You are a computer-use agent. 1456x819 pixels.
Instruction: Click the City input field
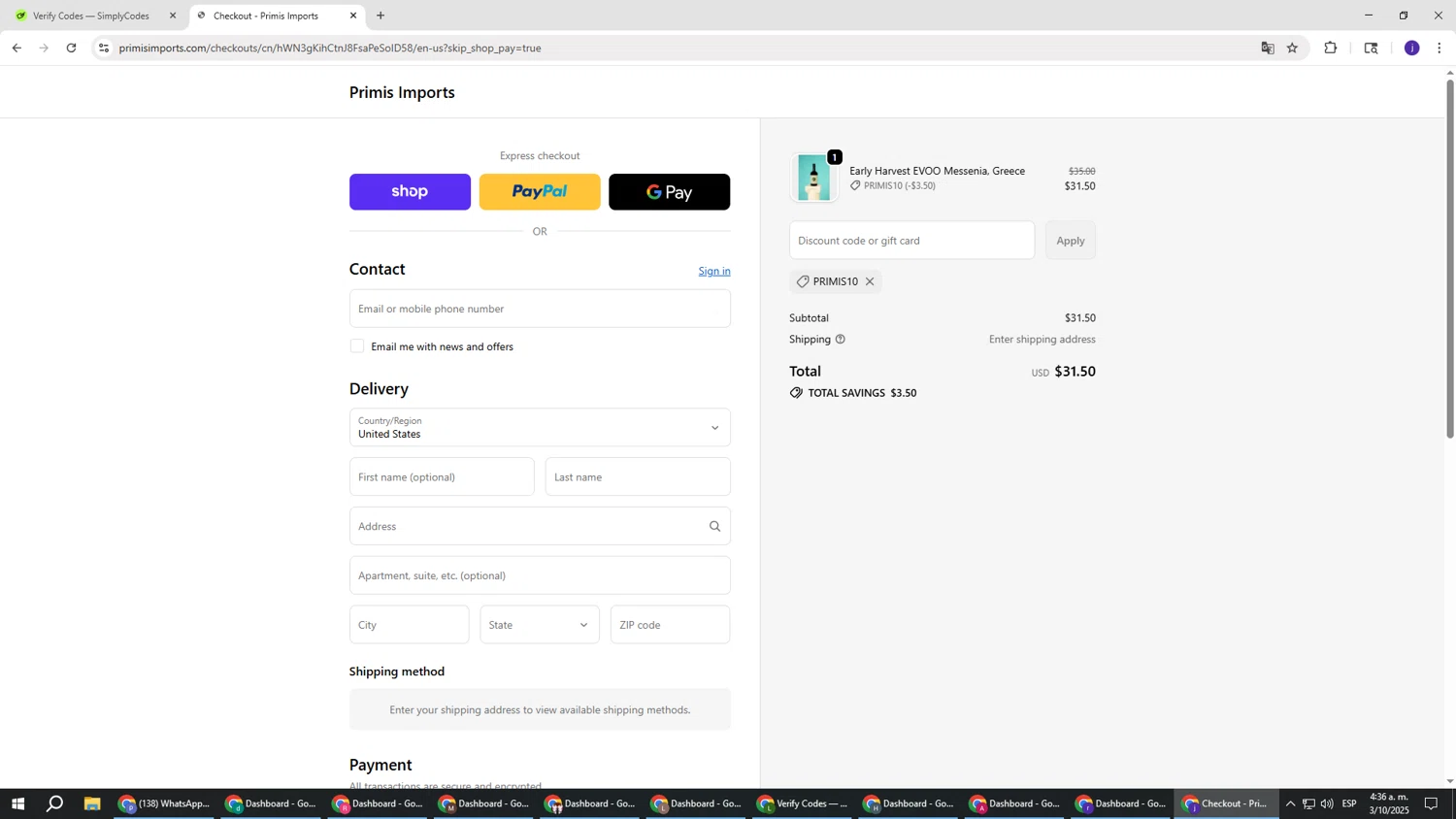pos(410,625)
